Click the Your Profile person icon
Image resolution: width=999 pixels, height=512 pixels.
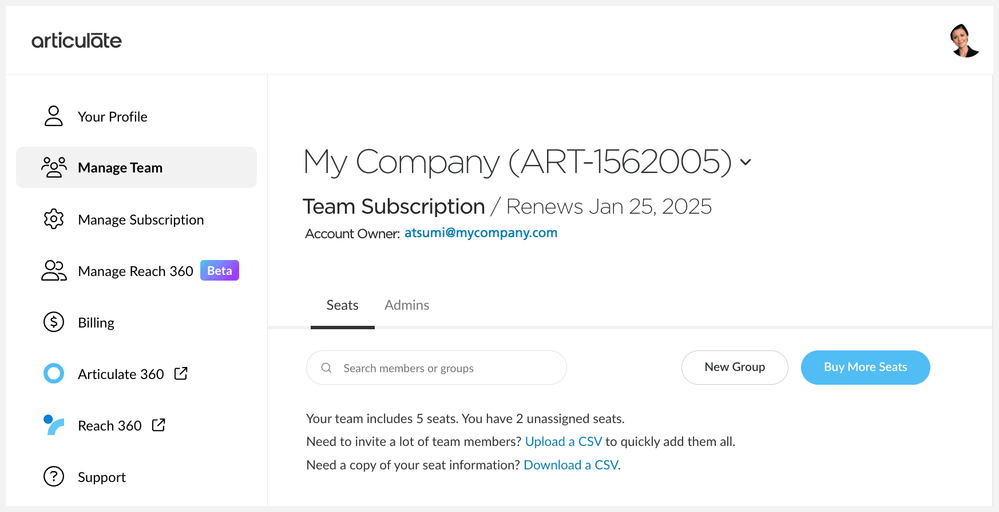coord(54,116)
